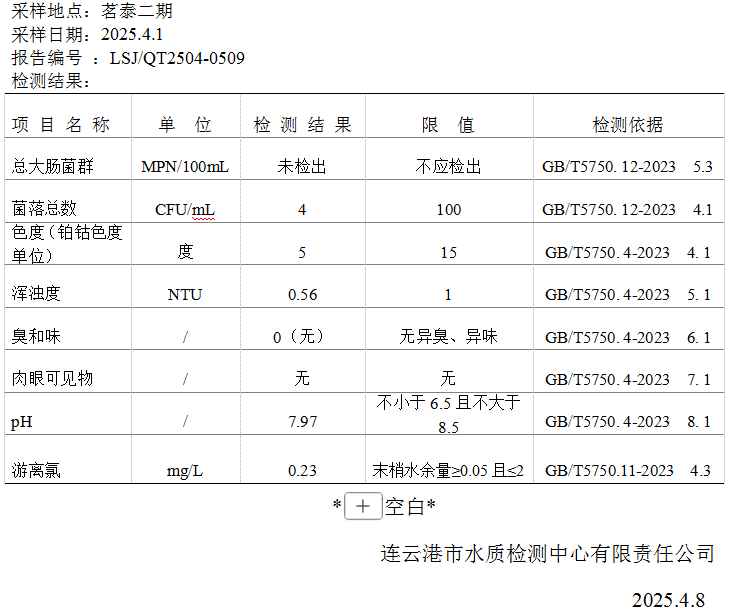
Task: Click the 菌落总数 limit value 100
Action: 448,209
